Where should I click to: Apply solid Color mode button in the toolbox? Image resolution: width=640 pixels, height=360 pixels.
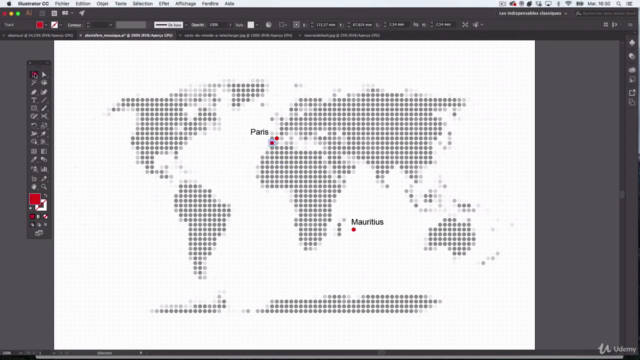coord(32,217)
